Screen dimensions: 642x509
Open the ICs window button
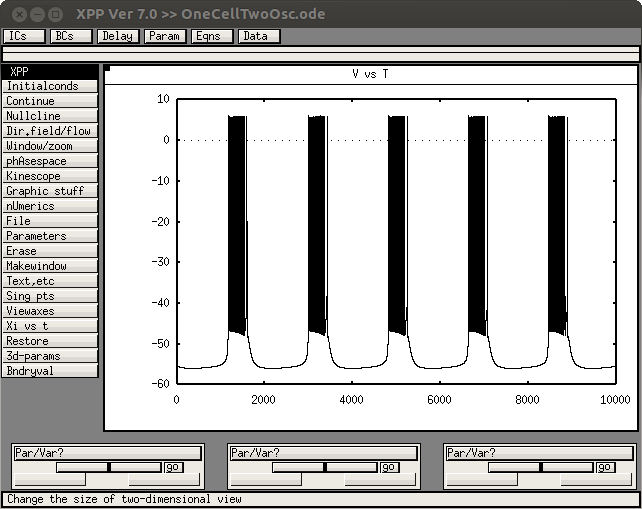coord(23,36)
